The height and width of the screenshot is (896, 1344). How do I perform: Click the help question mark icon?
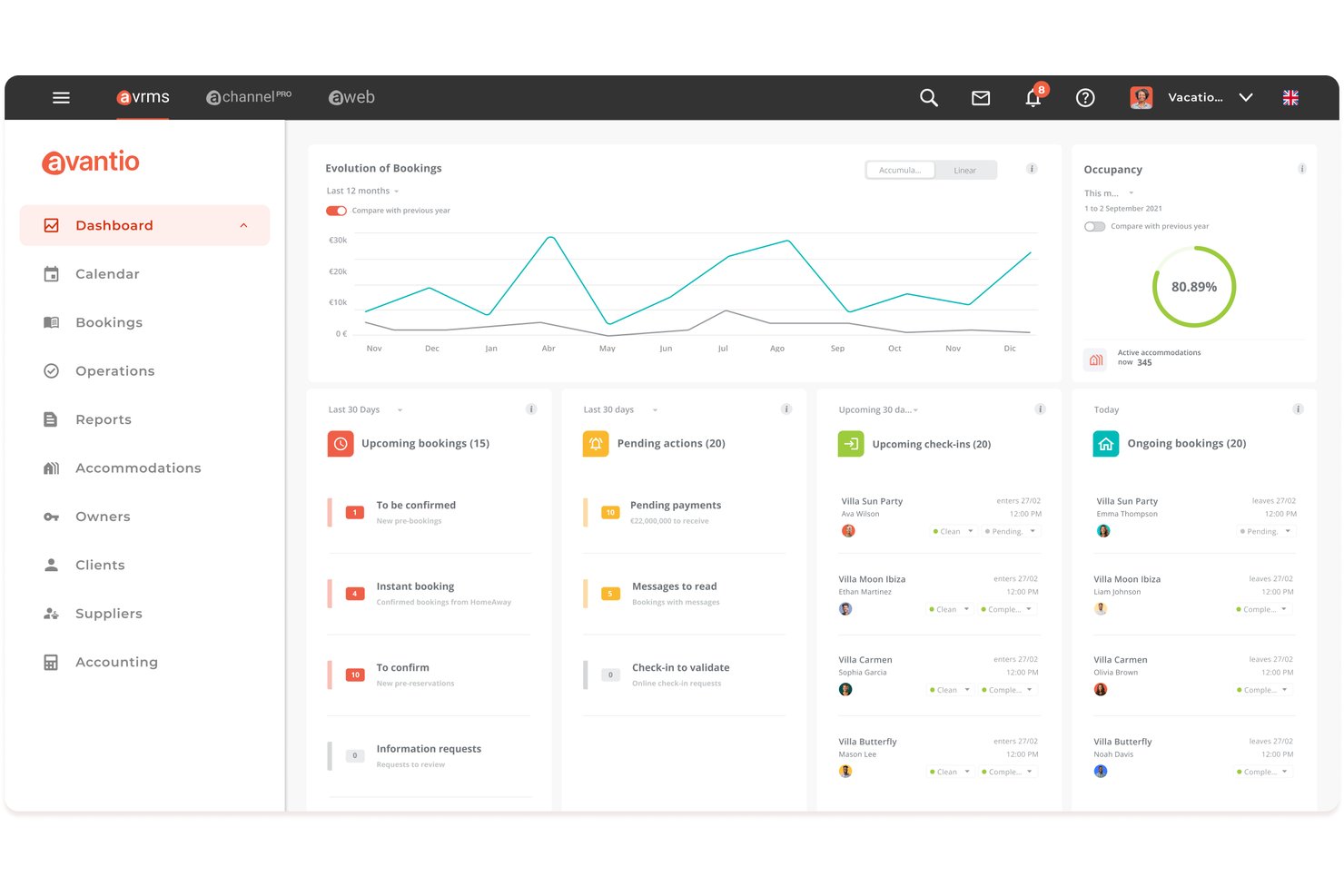click(1085, 98)
